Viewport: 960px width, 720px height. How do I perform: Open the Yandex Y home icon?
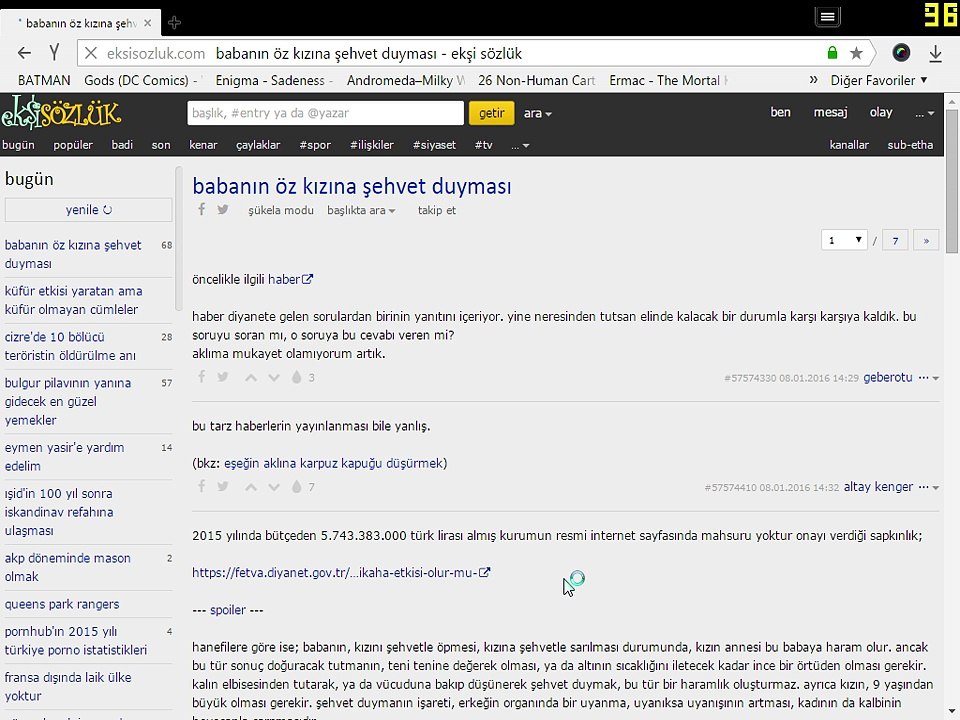coord(54,53)
